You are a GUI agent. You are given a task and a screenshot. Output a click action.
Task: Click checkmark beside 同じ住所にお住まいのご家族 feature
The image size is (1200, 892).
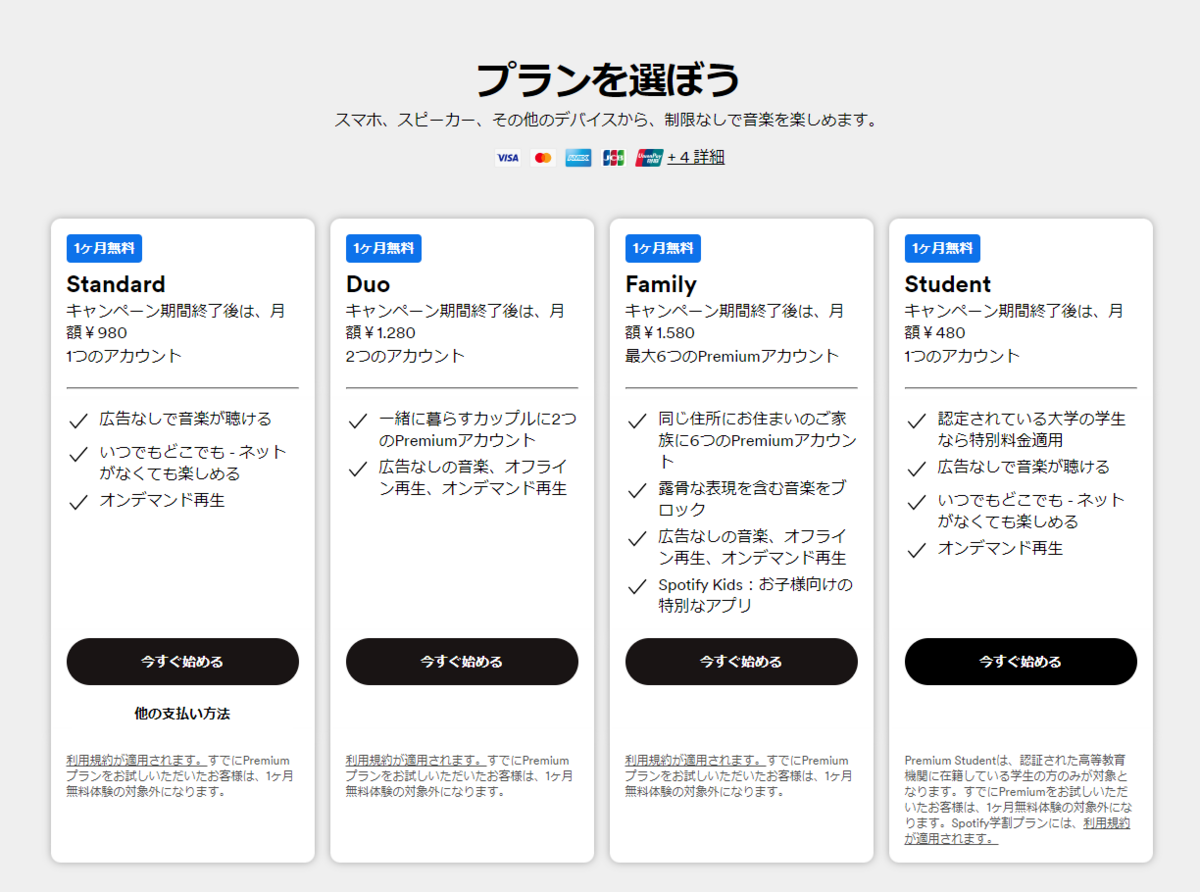tap(637, 421)
